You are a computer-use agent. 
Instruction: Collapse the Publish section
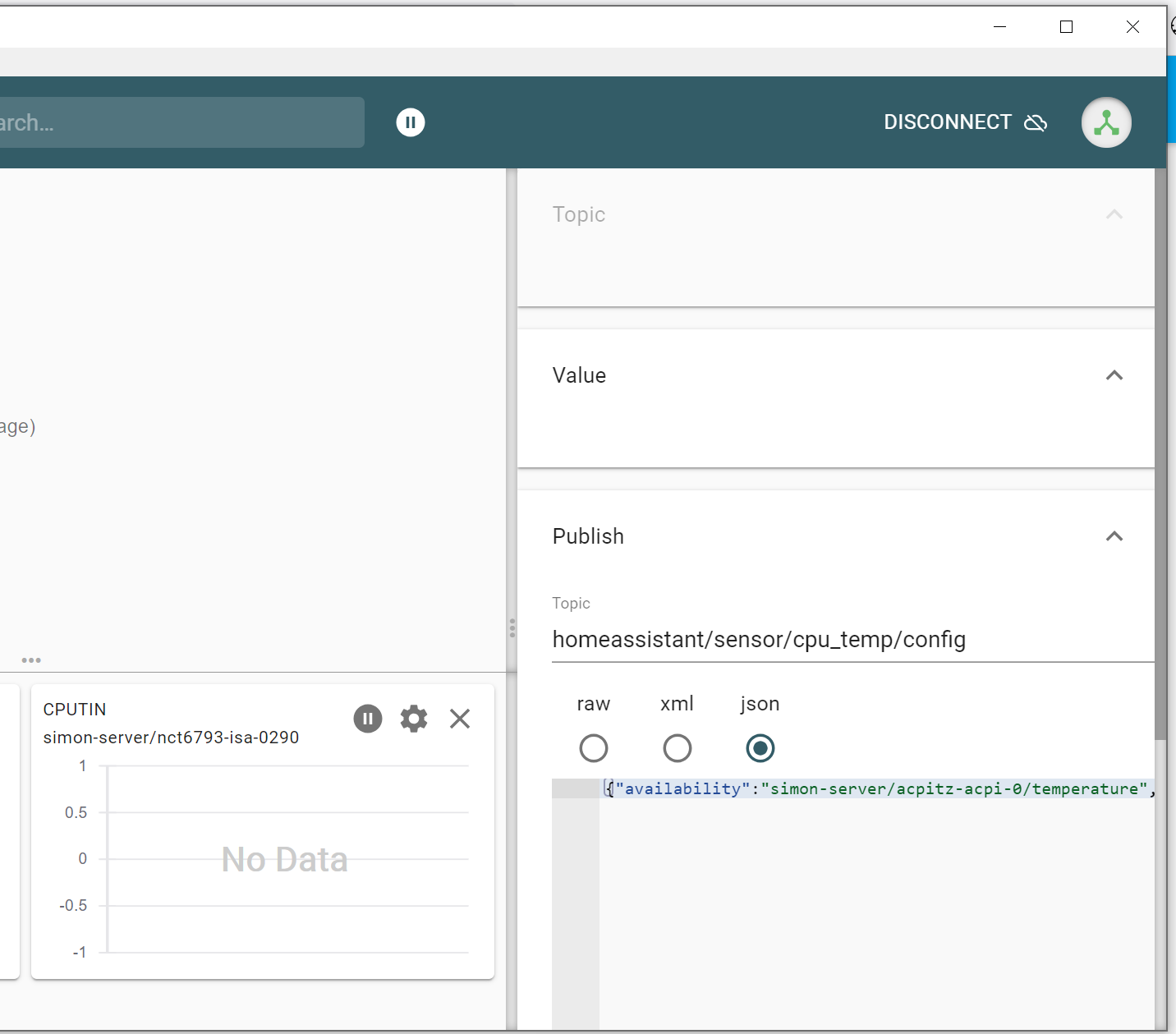tap(1114, 536)
